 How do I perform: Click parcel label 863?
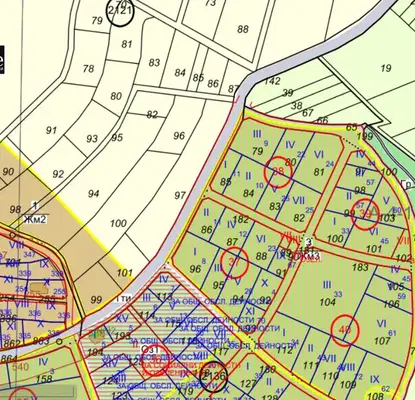[41, 341]
